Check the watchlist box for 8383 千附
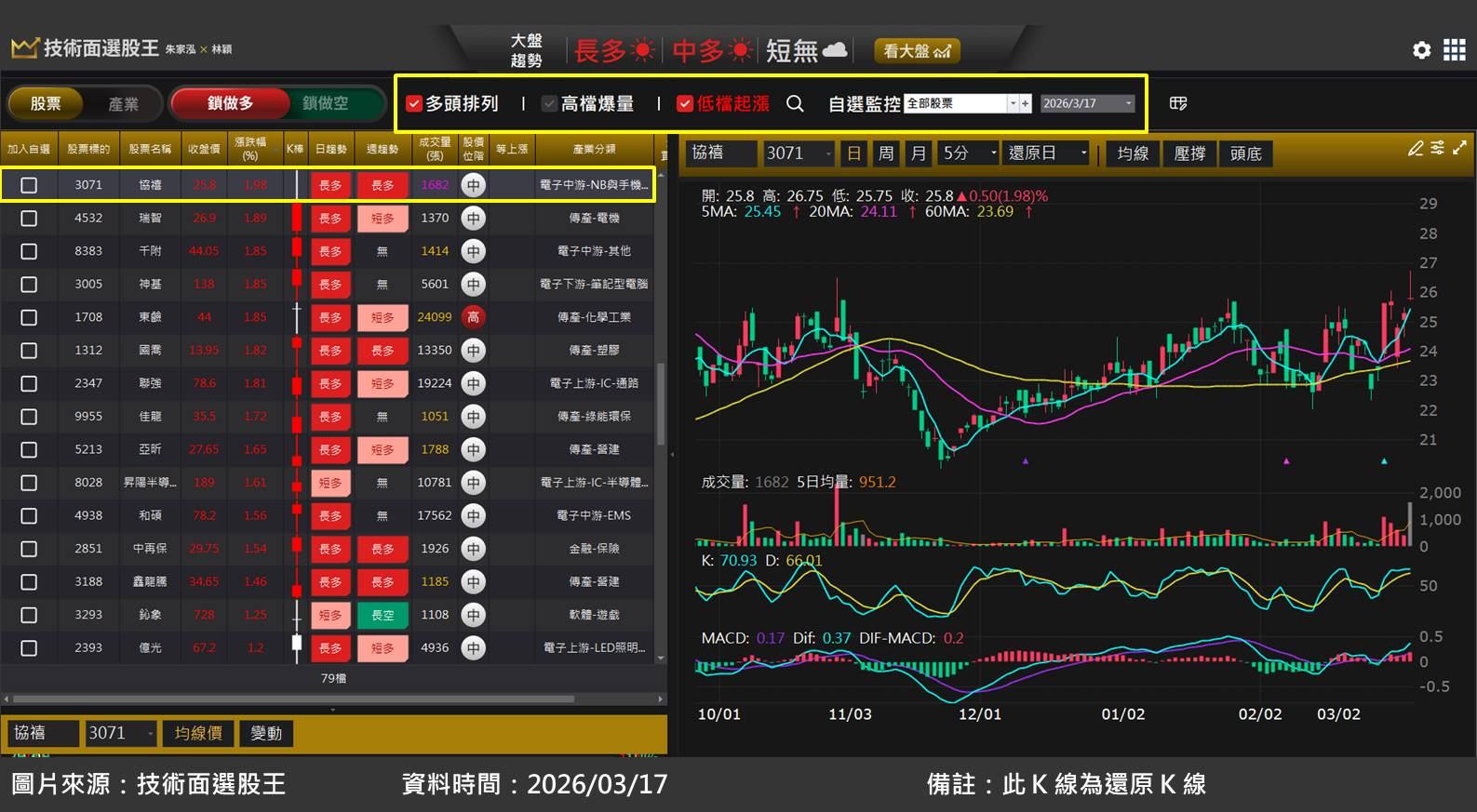 point(29,251)
